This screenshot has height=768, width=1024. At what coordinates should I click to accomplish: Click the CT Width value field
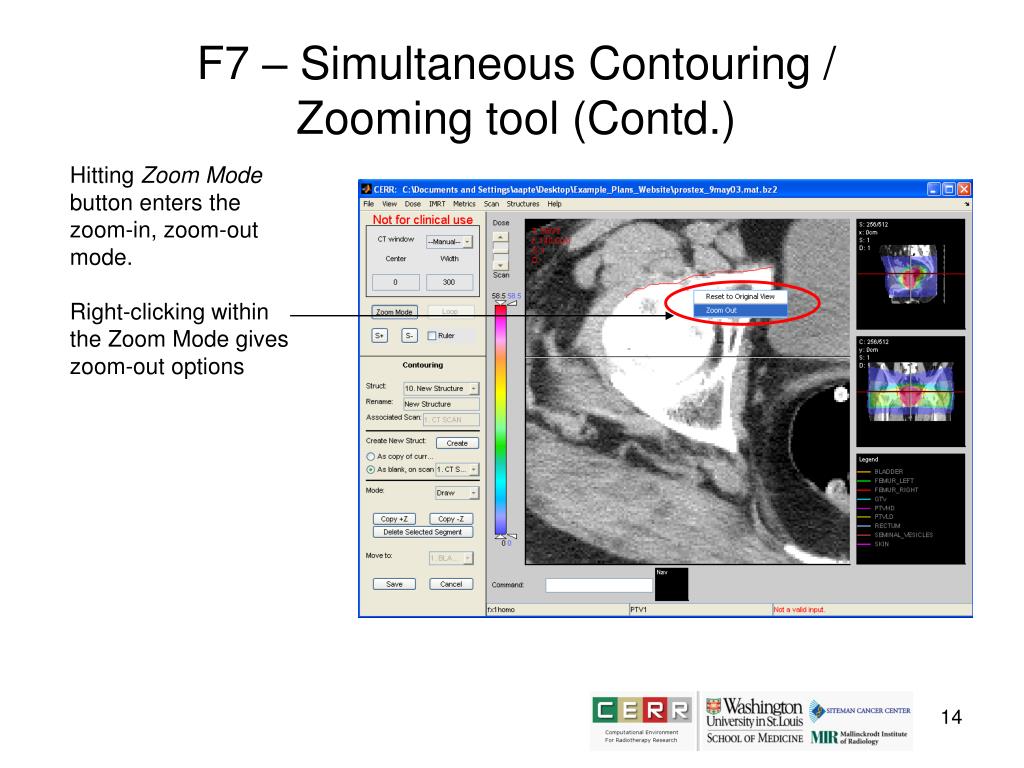449,282
